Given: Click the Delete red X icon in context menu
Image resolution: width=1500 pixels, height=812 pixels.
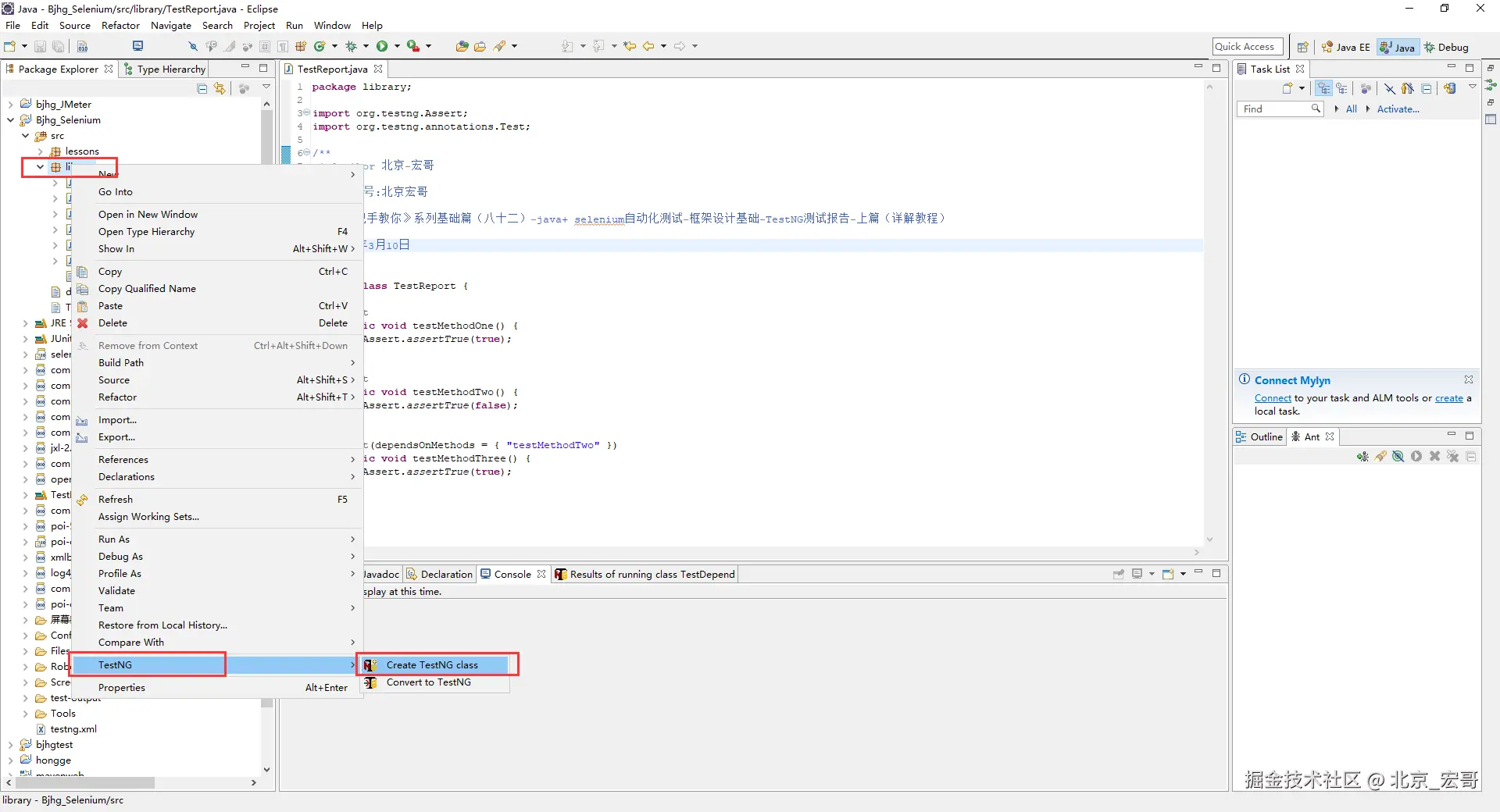Looking at the screenshot, I should (82, 323).
